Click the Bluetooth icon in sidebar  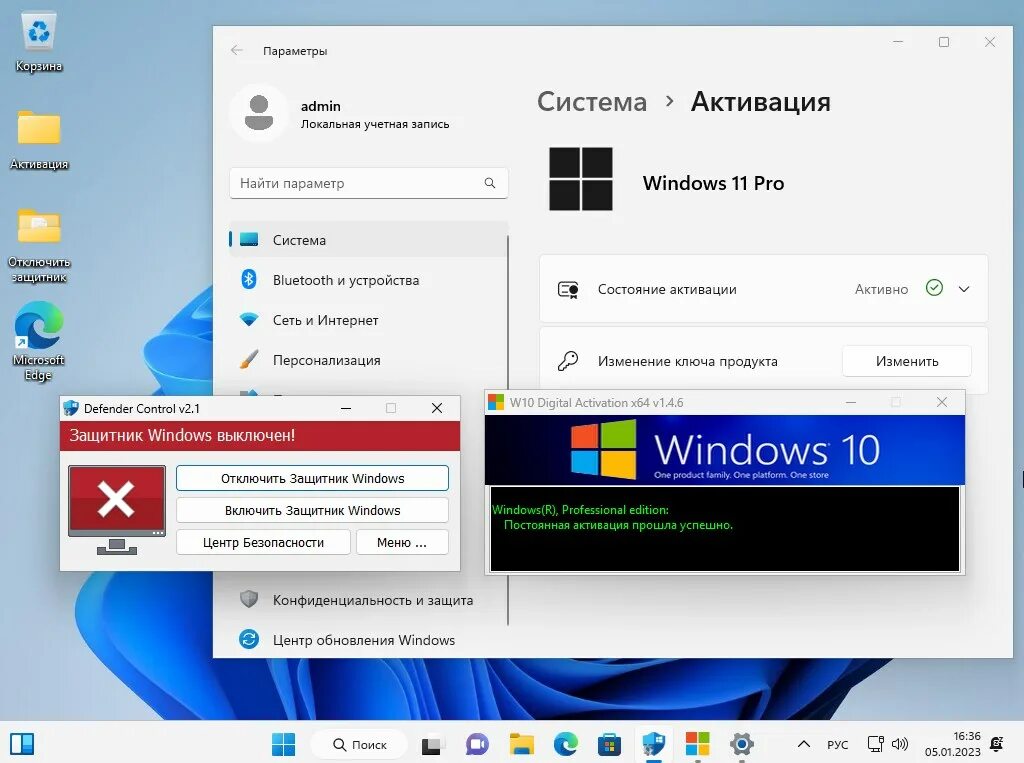[249, 280]
